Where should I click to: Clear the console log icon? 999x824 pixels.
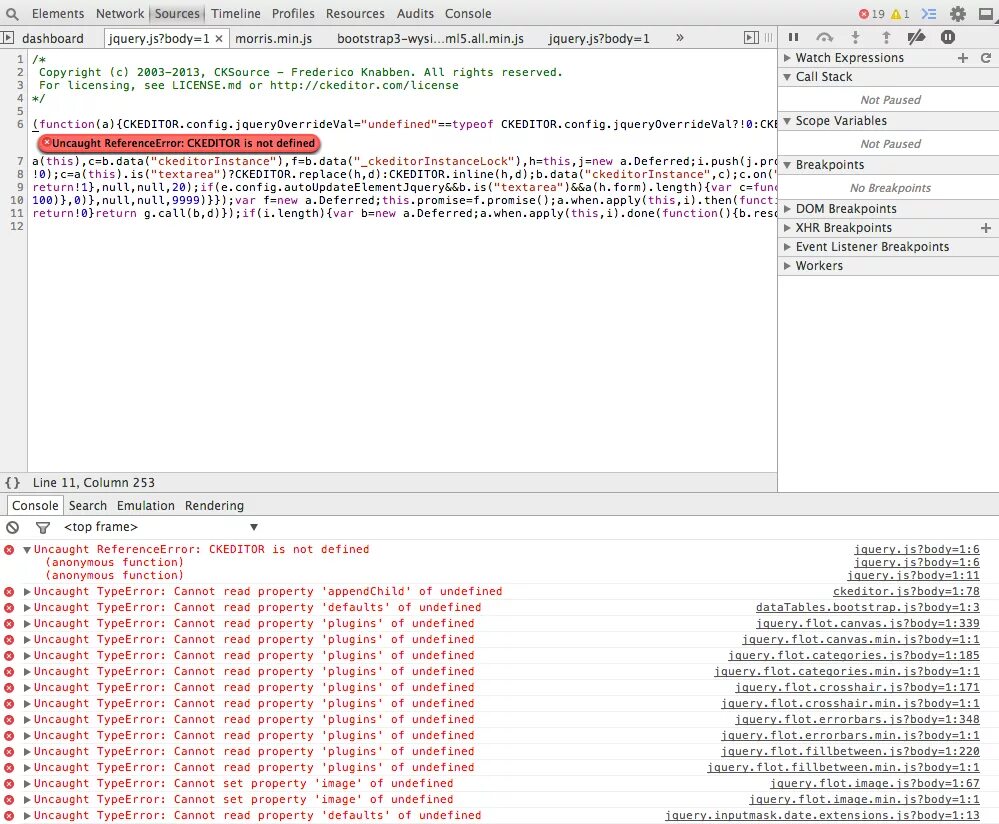(x=13, y=527)
